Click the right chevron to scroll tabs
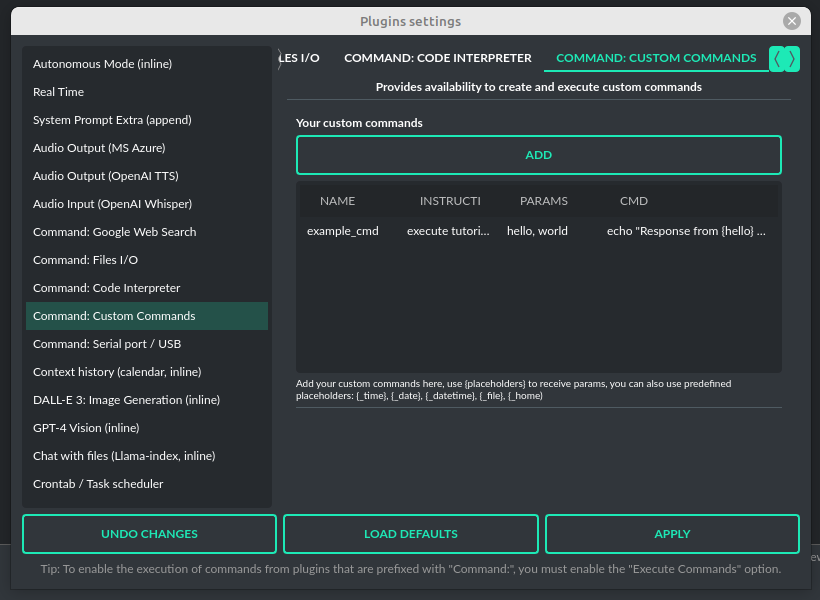Screen dimensions: 820x600 click(x=790, y=59)
